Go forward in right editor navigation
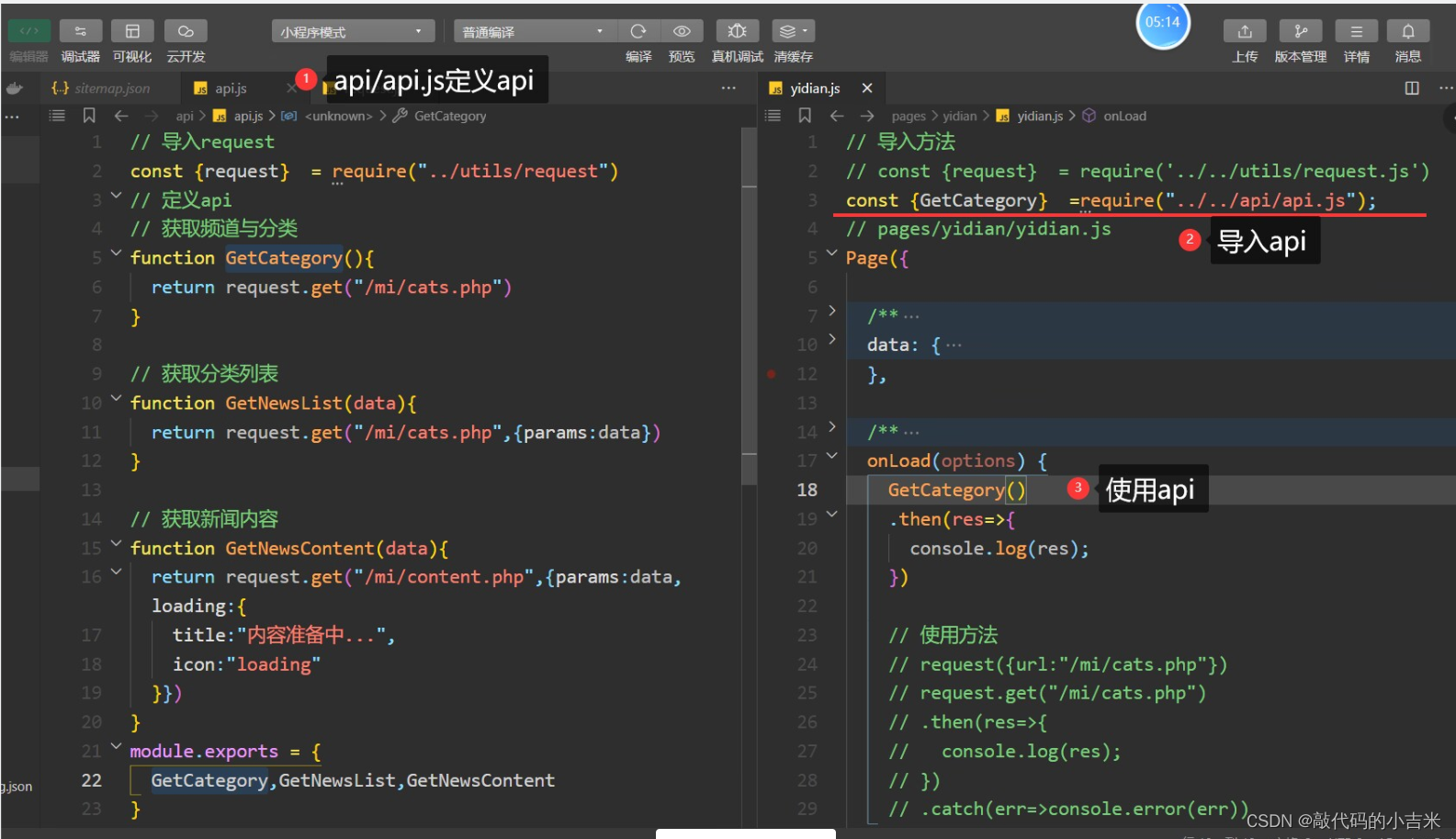1456x839 pixels. 867,116
